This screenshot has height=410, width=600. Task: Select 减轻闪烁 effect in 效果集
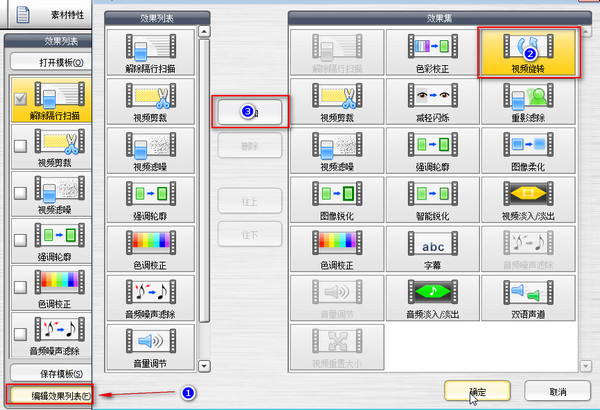432,101
